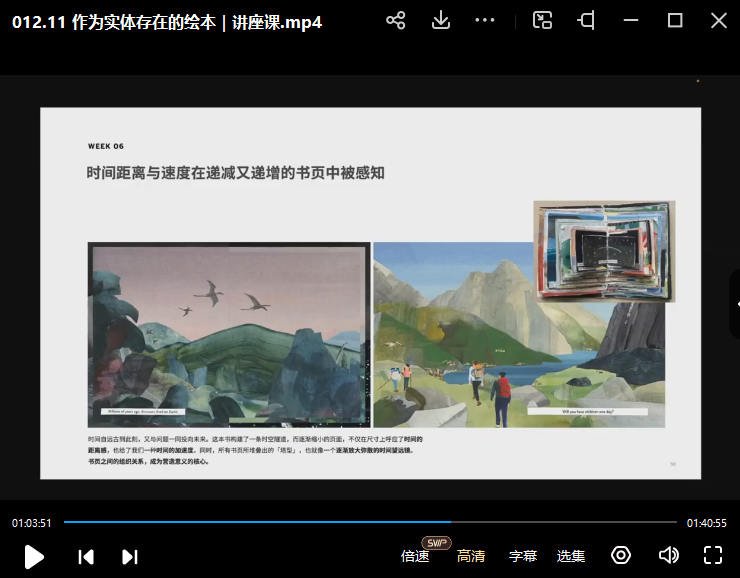Mute the audio with speaker icon

pos(668,555)
